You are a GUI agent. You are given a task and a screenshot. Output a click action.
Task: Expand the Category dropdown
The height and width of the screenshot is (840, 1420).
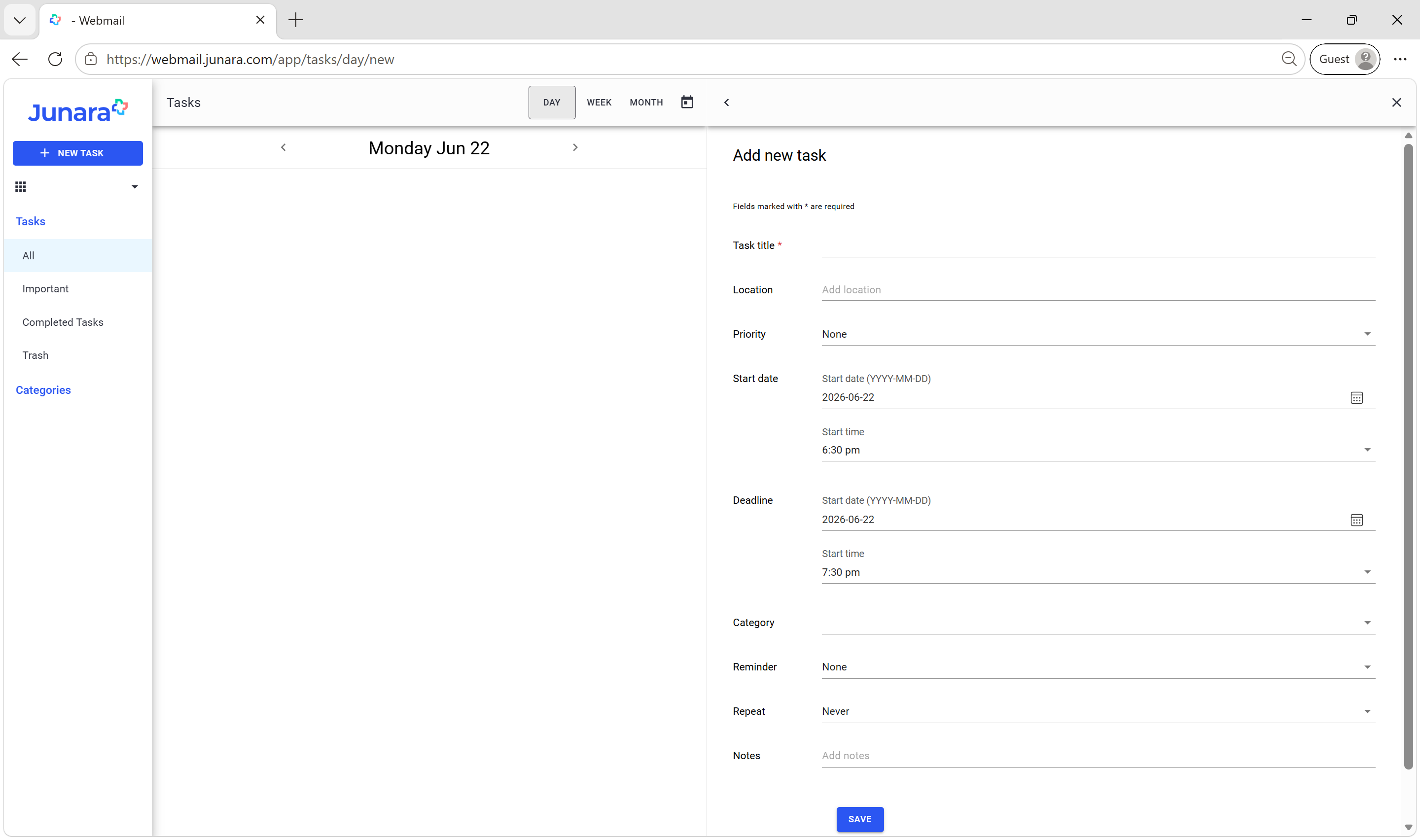click(x=1098, y=623)
